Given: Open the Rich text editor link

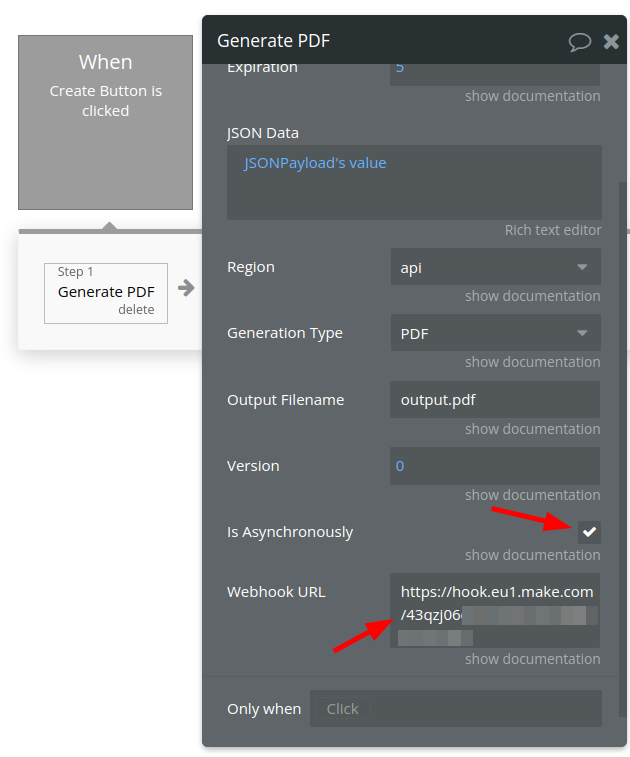Looking at the screenshot, I should pos(553,230).
